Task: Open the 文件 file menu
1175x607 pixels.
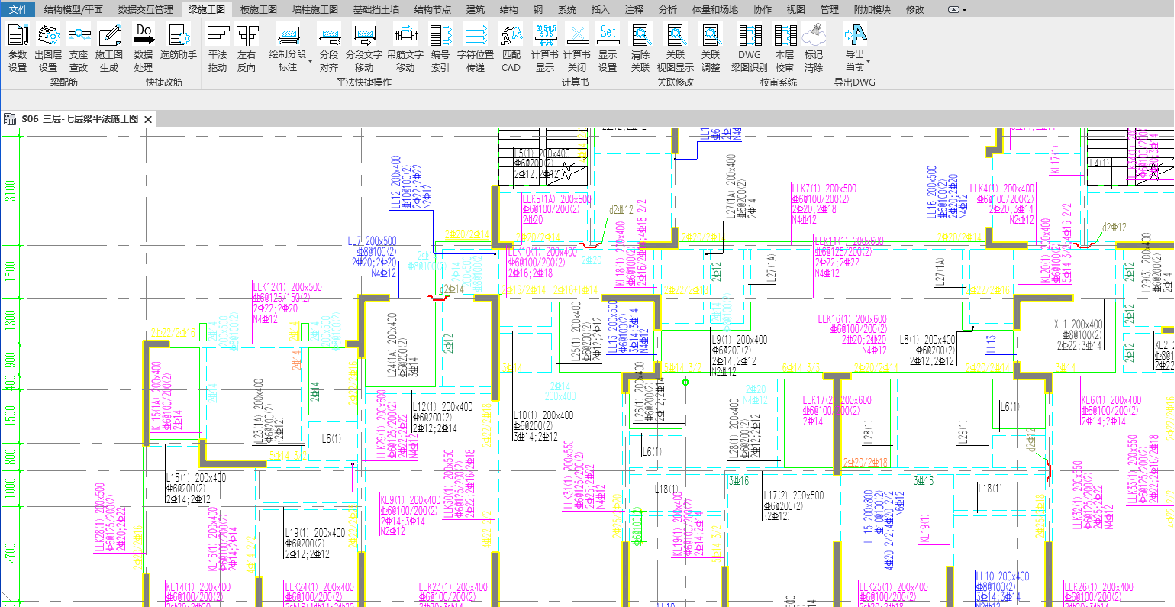Action: coord(17,8)
